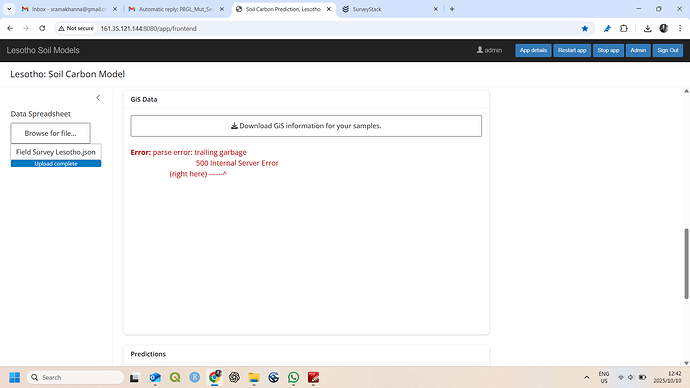Click Restart app button
Image resolution: width=690 pixels, height=388 pixels.
pyautogui.click(x=572, y=50)
